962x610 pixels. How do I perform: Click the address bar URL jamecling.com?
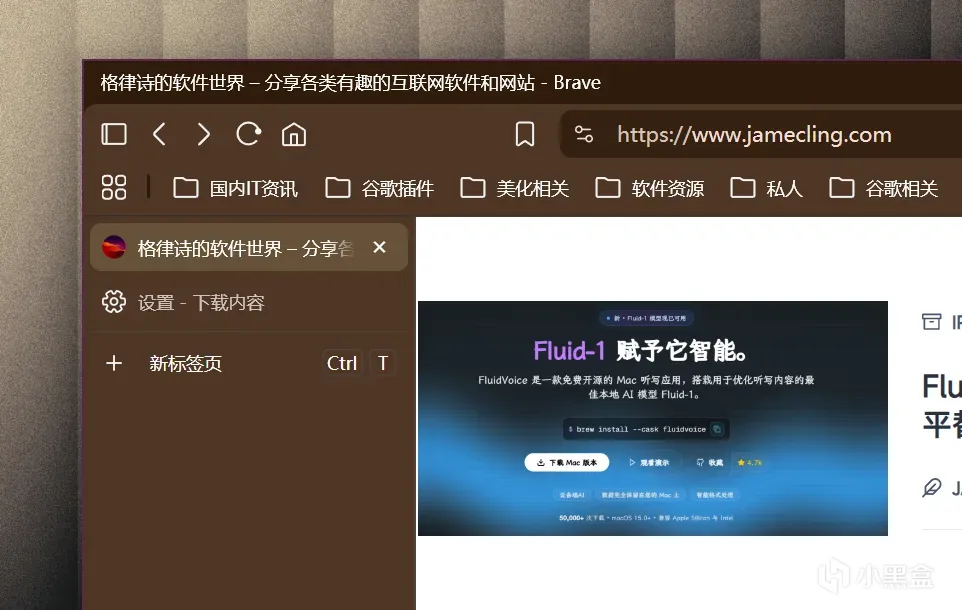[x=754, y=134]
